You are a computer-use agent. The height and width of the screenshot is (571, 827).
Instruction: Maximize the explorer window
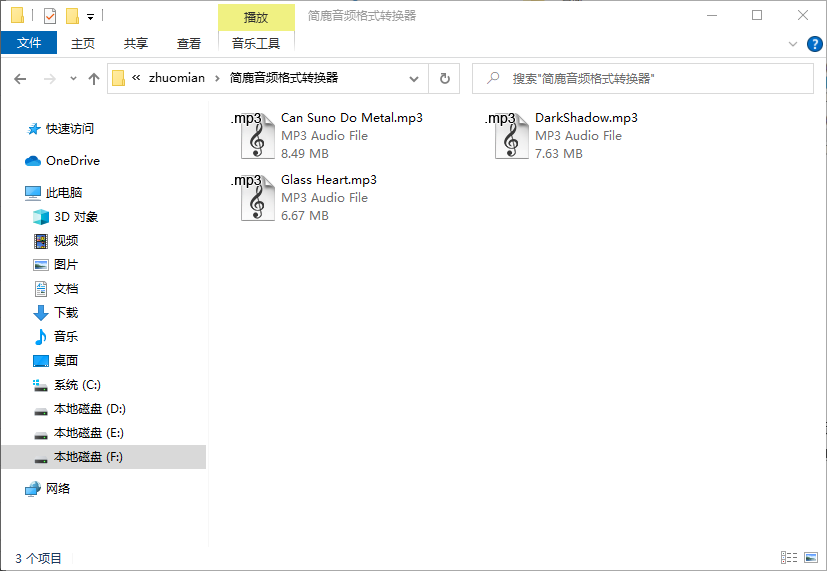[x=757, y=15]
